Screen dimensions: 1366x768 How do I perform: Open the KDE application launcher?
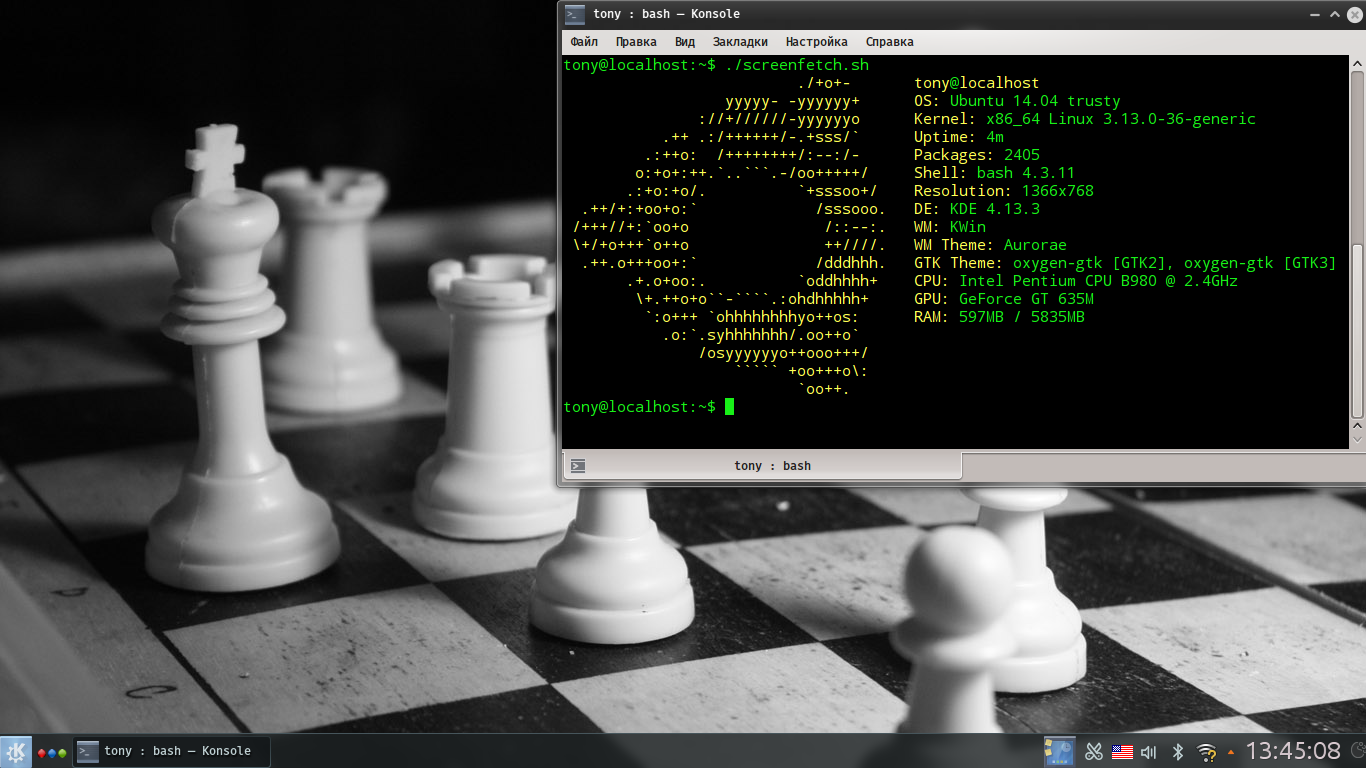pyautogui.click(x=15, y=751)
